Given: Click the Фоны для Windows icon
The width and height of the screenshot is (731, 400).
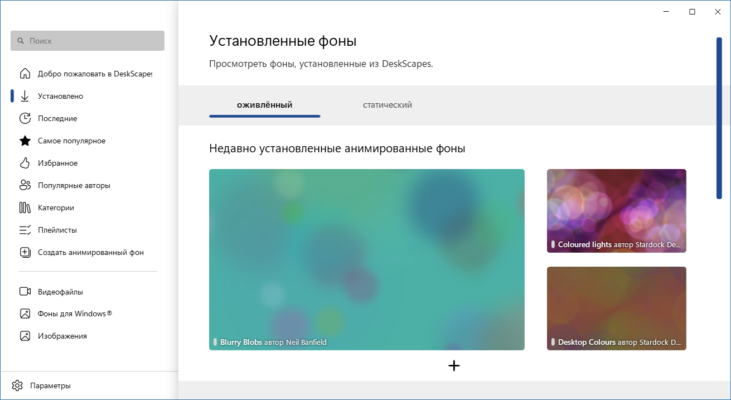Looking at the screenshot, I should (25, 314).
